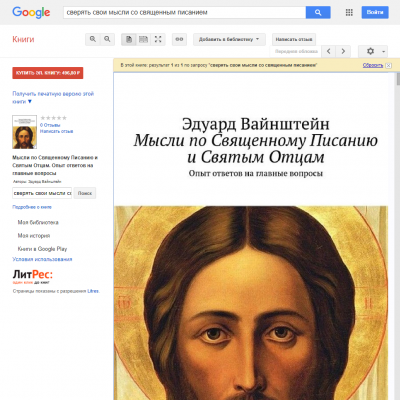Open the 0 Отзывы link
This screenshot has width=400, height=400.
pyautogui.click(x=50, y=125)
